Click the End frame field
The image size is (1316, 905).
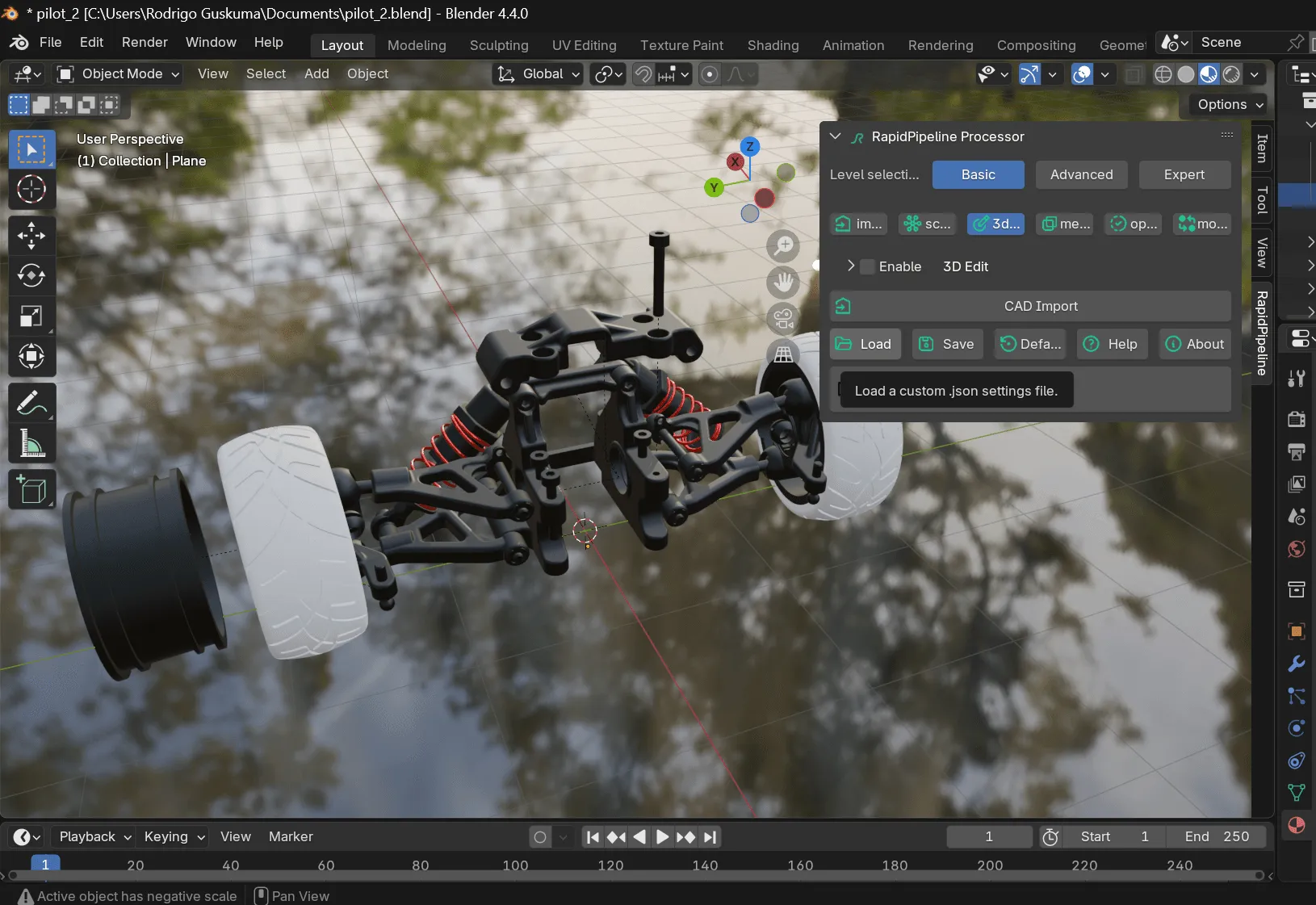1216,837
